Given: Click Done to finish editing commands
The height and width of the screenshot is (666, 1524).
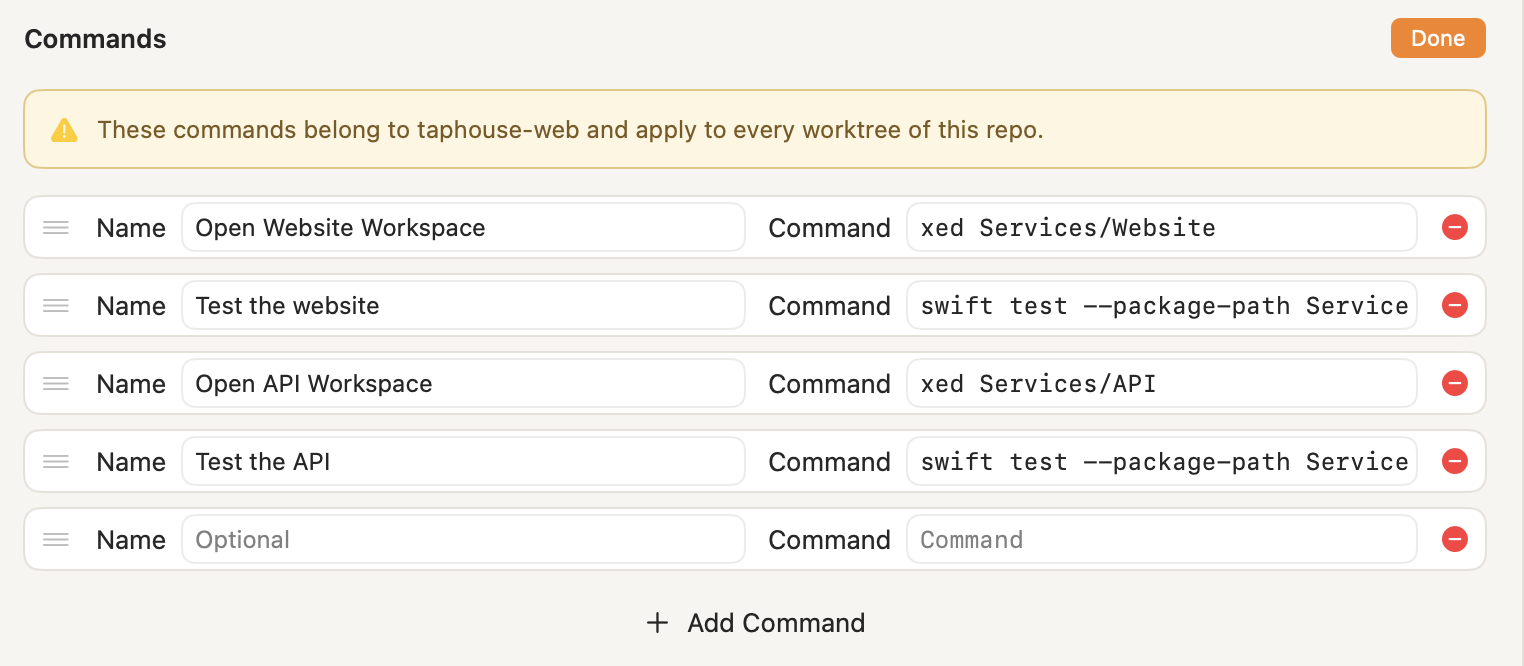Looking at the screenshot, I should (x=1438, y=38).
